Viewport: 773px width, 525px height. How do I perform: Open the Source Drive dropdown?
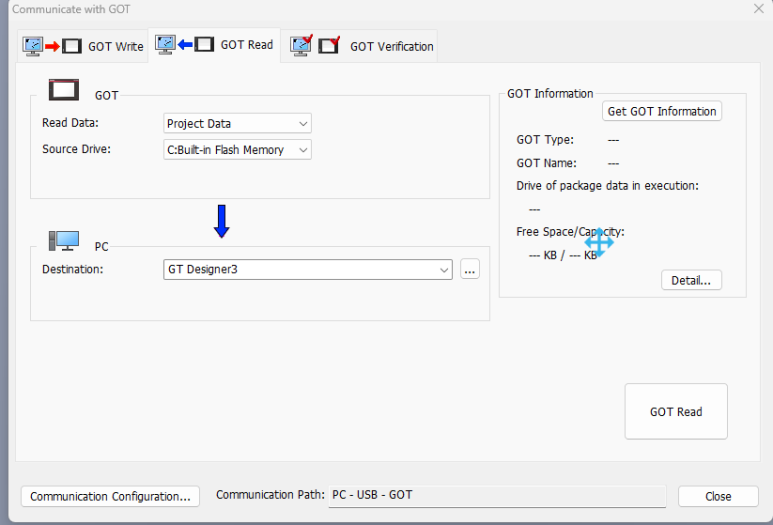[237, 150]
